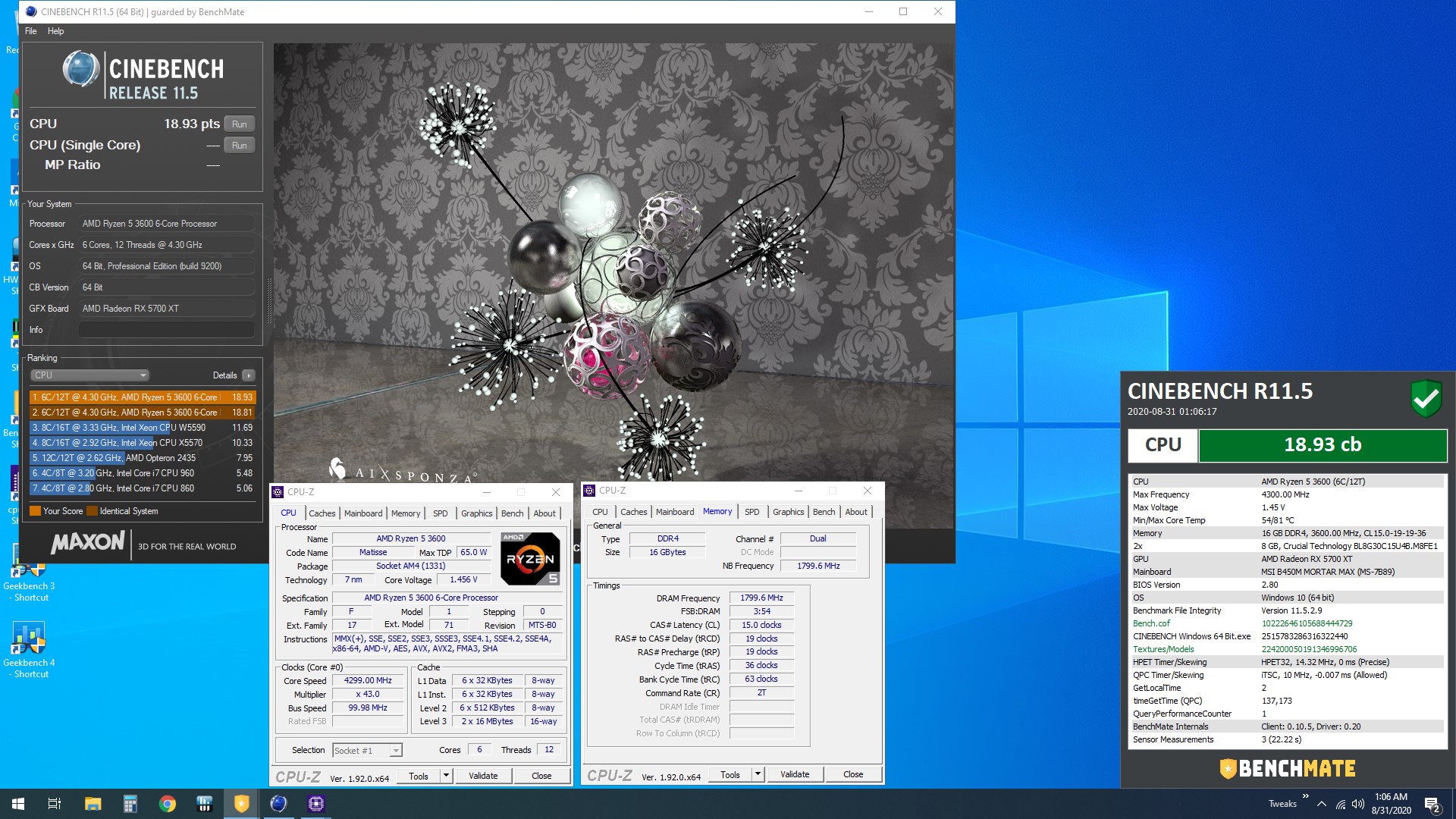This screenshot has height=819, width=1456.
Task: Select the Geekbench 4 shortcut on the desktop
Action: (x=29, y=651)
